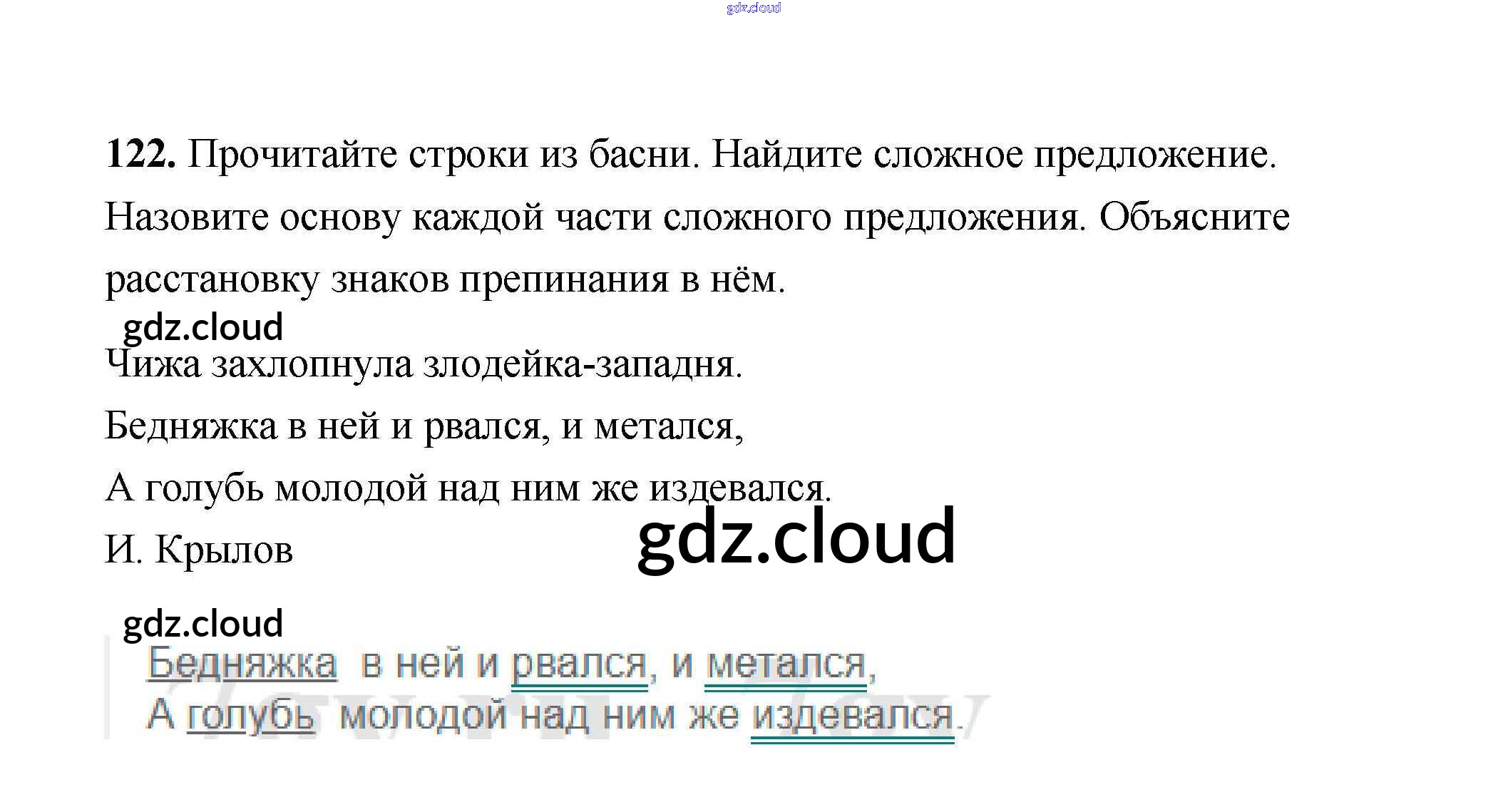
Task: Click the instruction sentence starting with Прочитайте
Action: (x=442, y=153)
